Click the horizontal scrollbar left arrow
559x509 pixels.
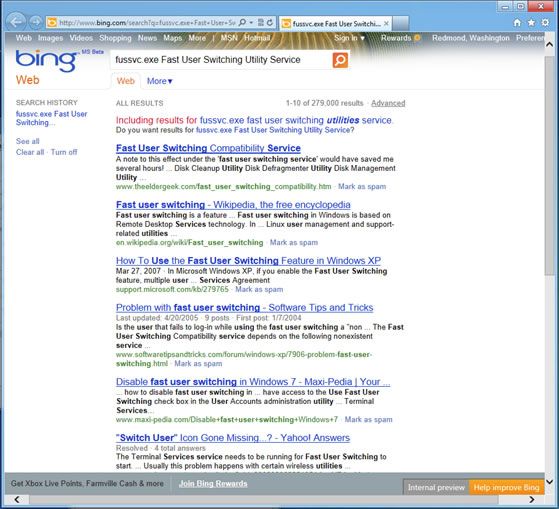click(x=17, y=499)
